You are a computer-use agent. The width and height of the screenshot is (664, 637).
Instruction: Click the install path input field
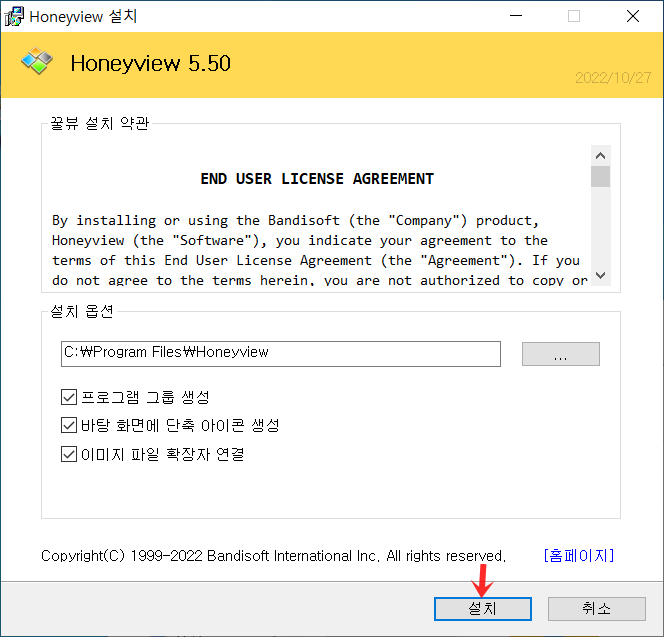281,354
